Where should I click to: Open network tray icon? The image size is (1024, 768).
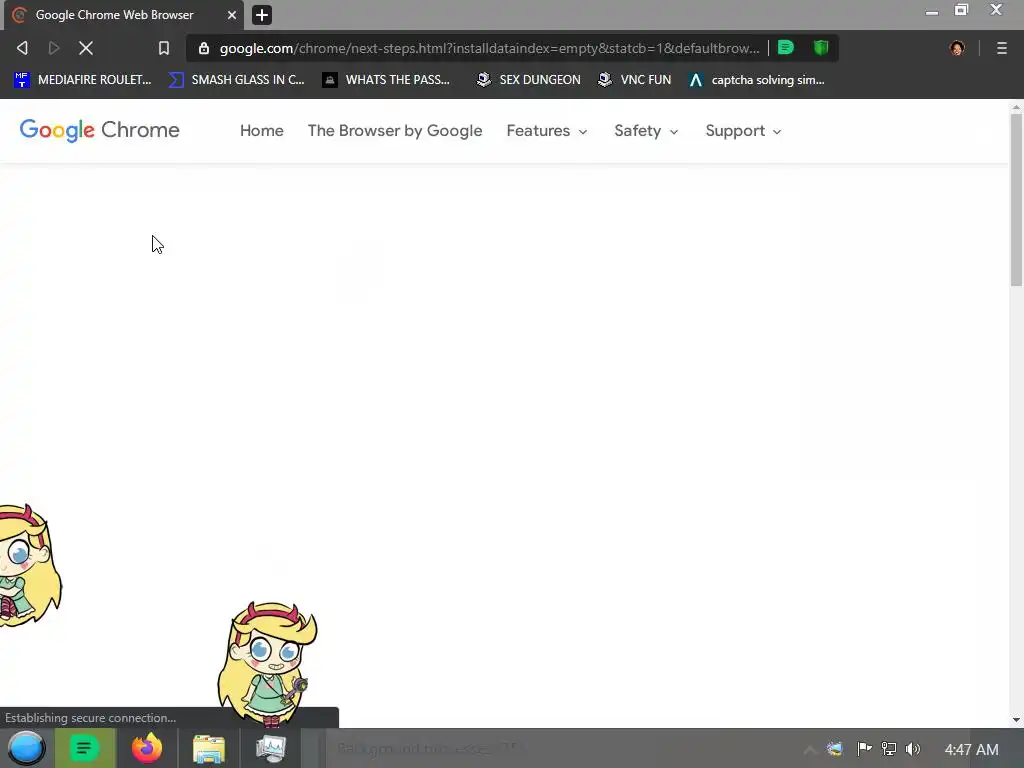[889, 749]
